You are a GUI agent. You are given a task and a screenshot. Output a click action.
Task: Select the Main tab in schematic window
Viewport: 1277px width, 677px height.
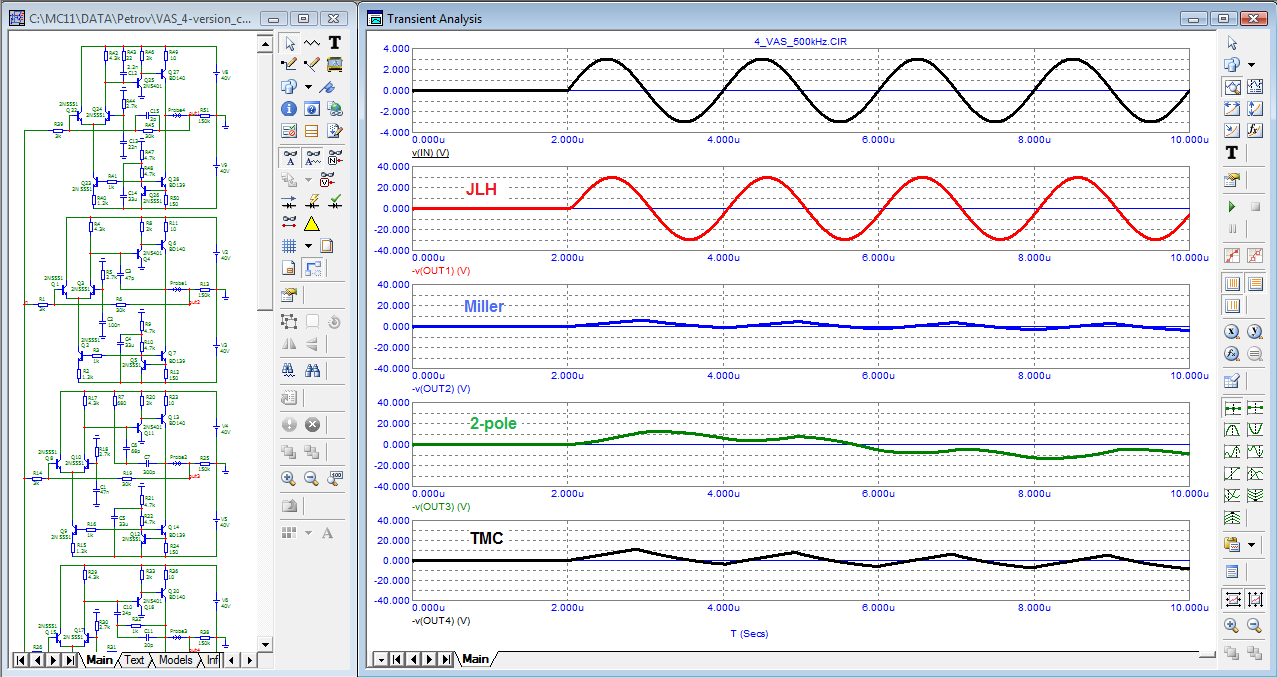100,660
